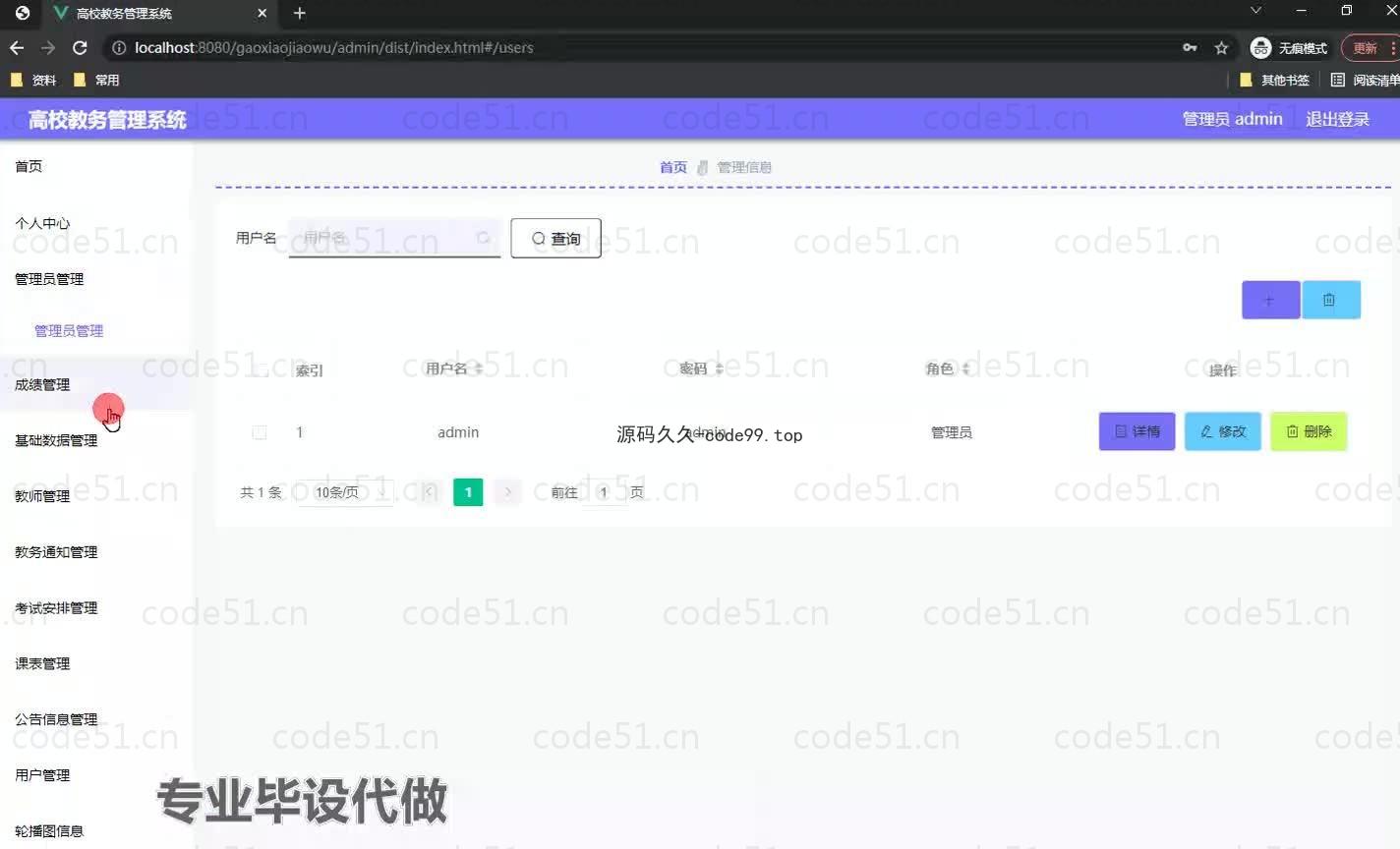This screenshot has height=849, width=1400.
Task: Click the add new record plus button
Action: tap(1270, 300)
